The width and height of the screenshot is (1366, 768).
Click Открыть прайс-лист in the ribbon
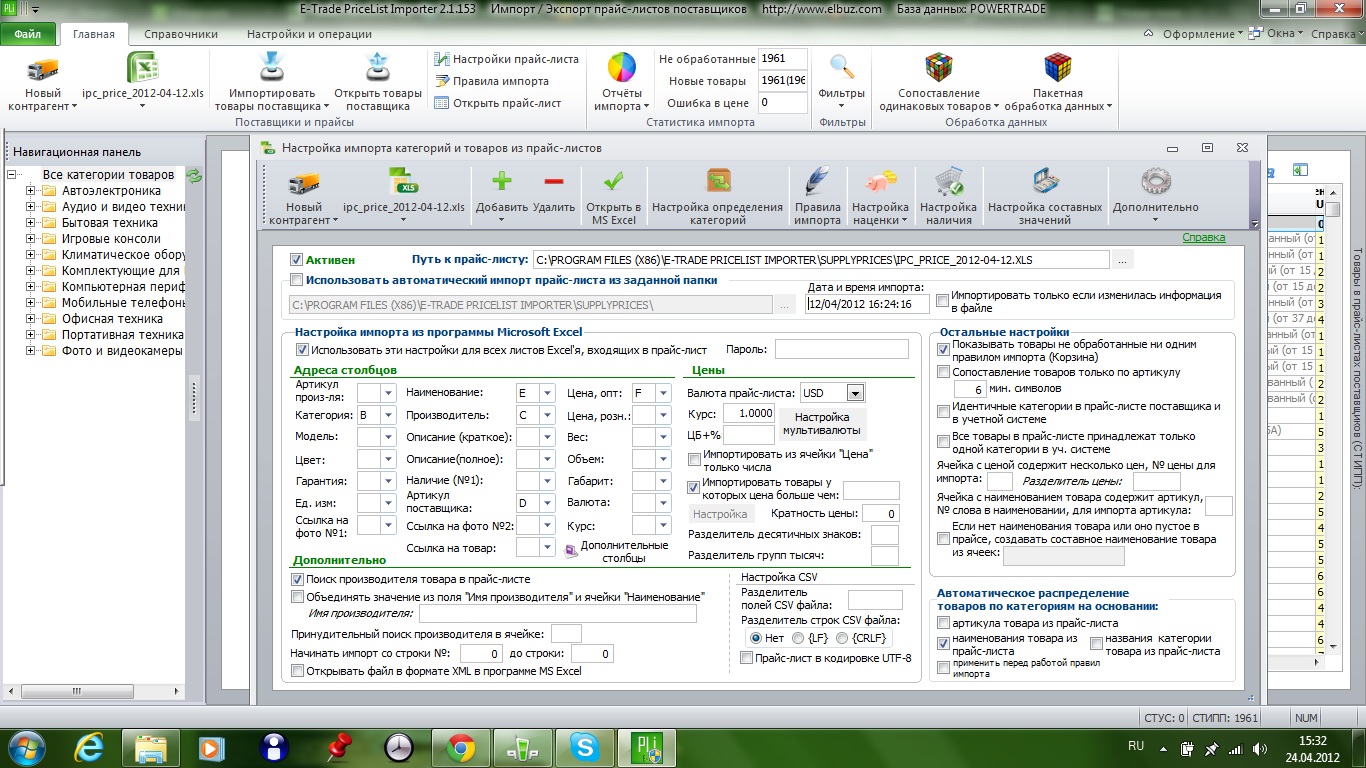pos(496,103)
